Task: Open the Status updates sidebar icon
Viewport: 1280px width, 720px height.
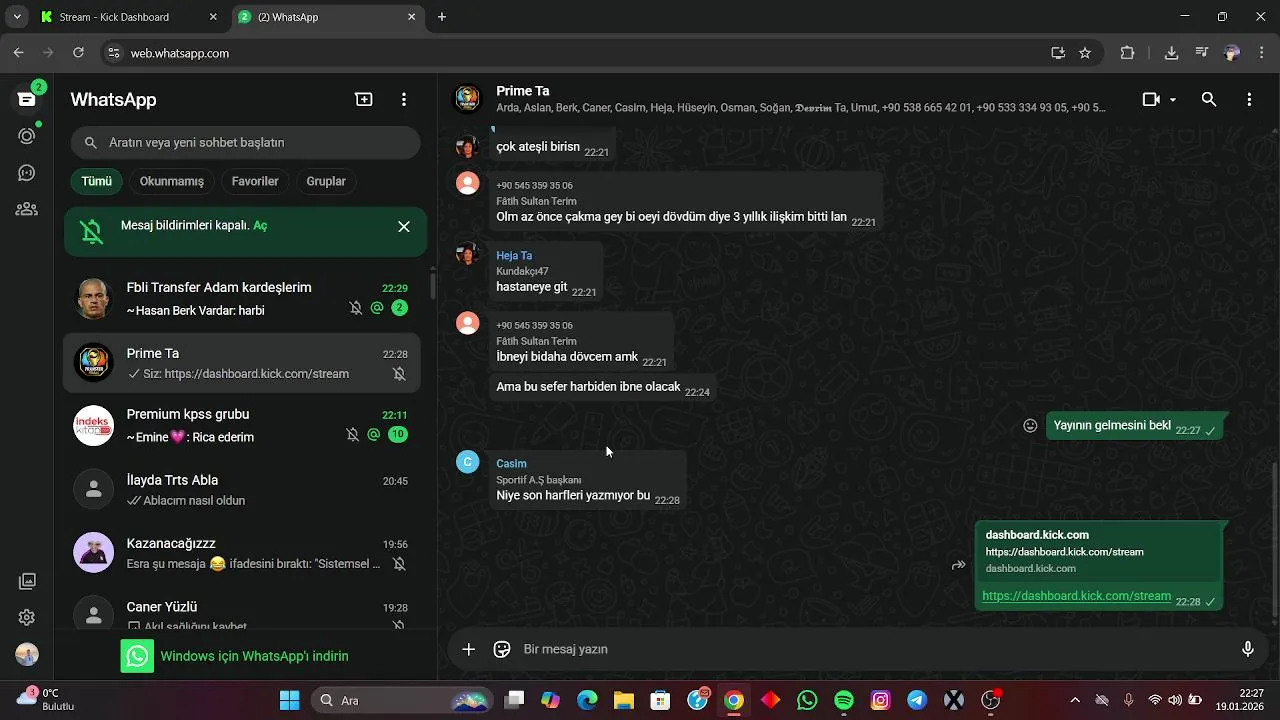Action: 27,136
